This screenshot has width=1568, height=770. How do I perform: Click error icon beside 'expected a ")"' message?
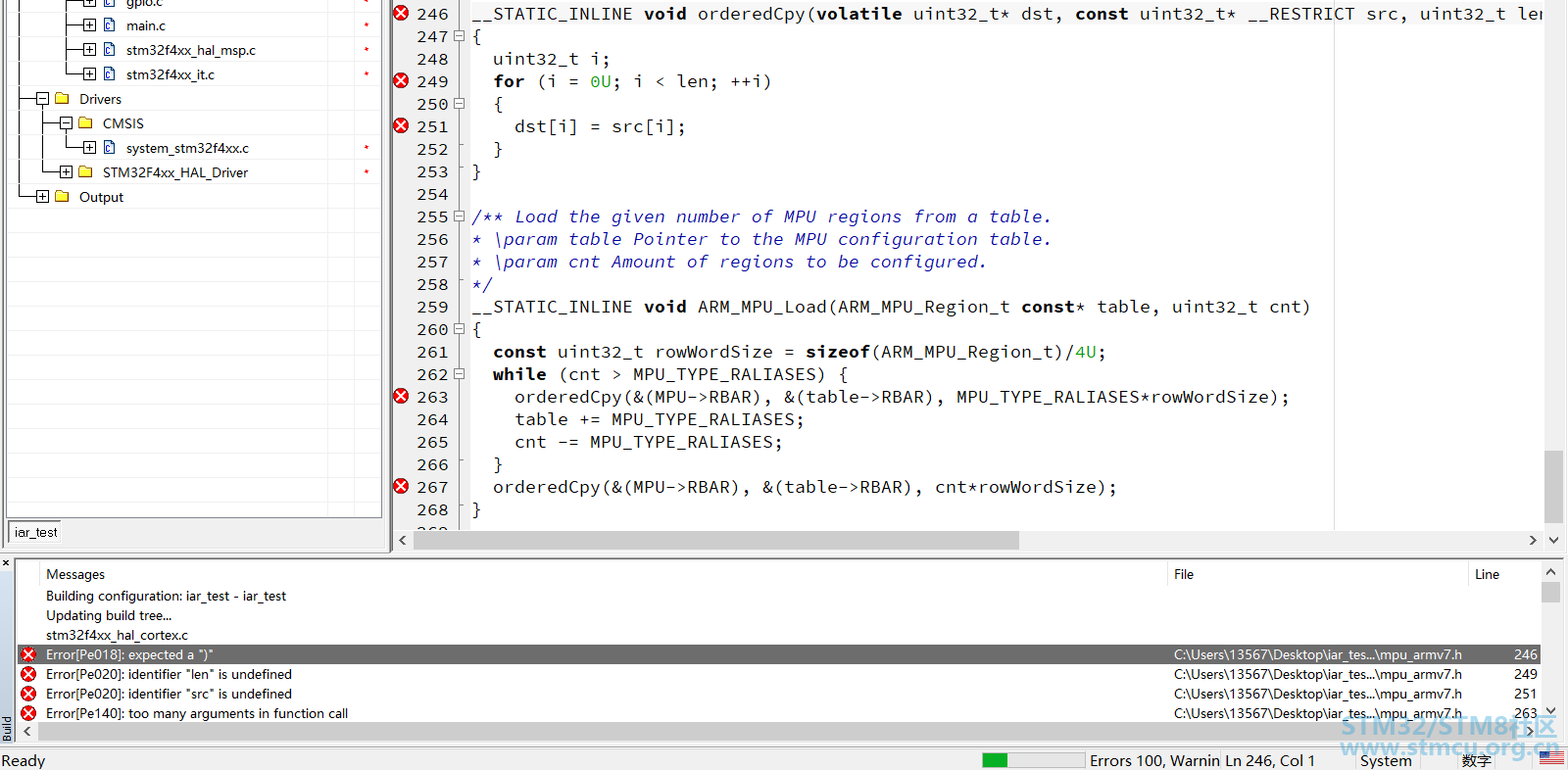[x=28, y=654]
